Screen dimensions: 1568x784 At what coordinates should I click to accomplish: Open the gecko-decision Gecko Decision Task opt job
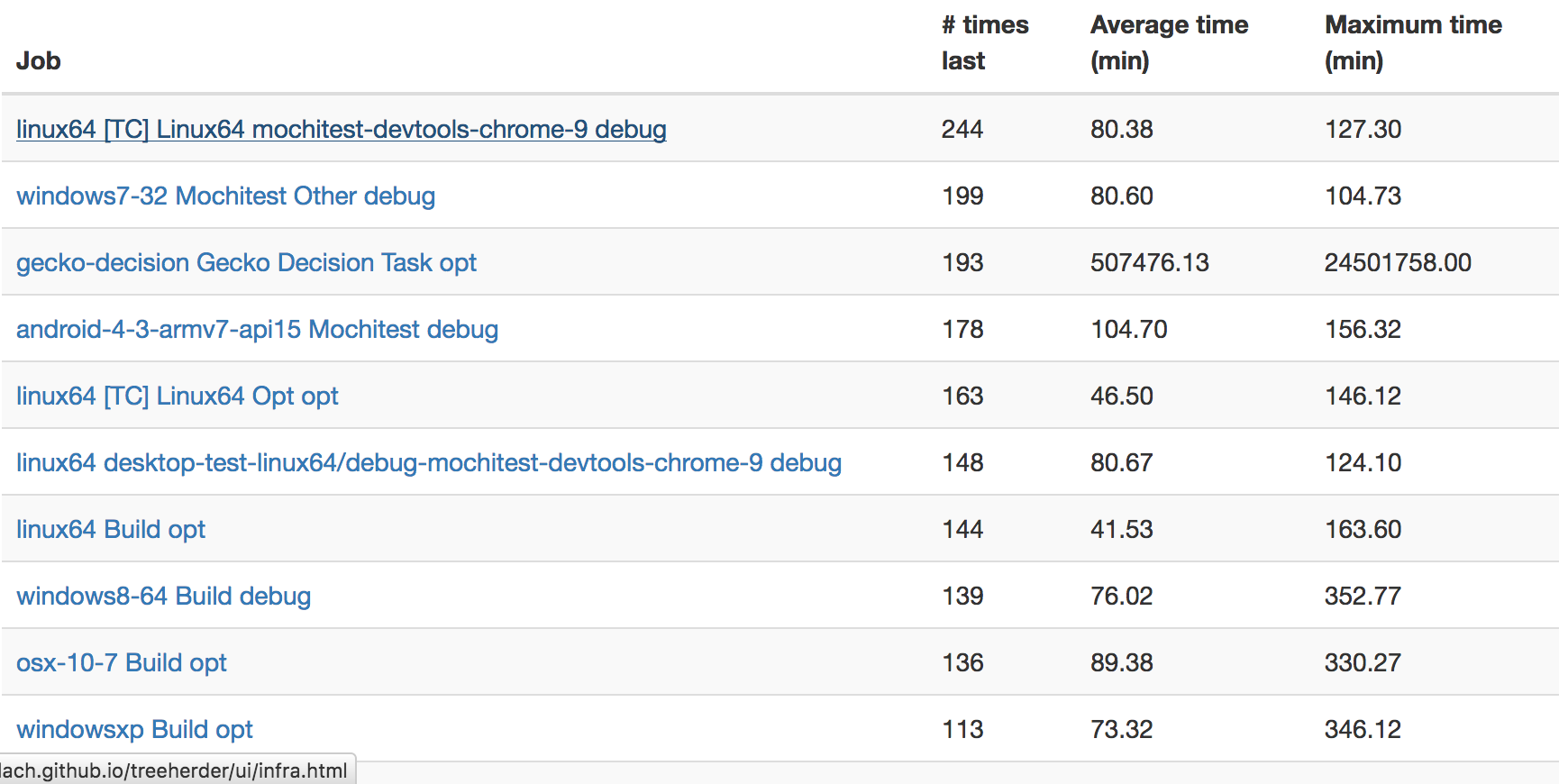pos(246,263)
